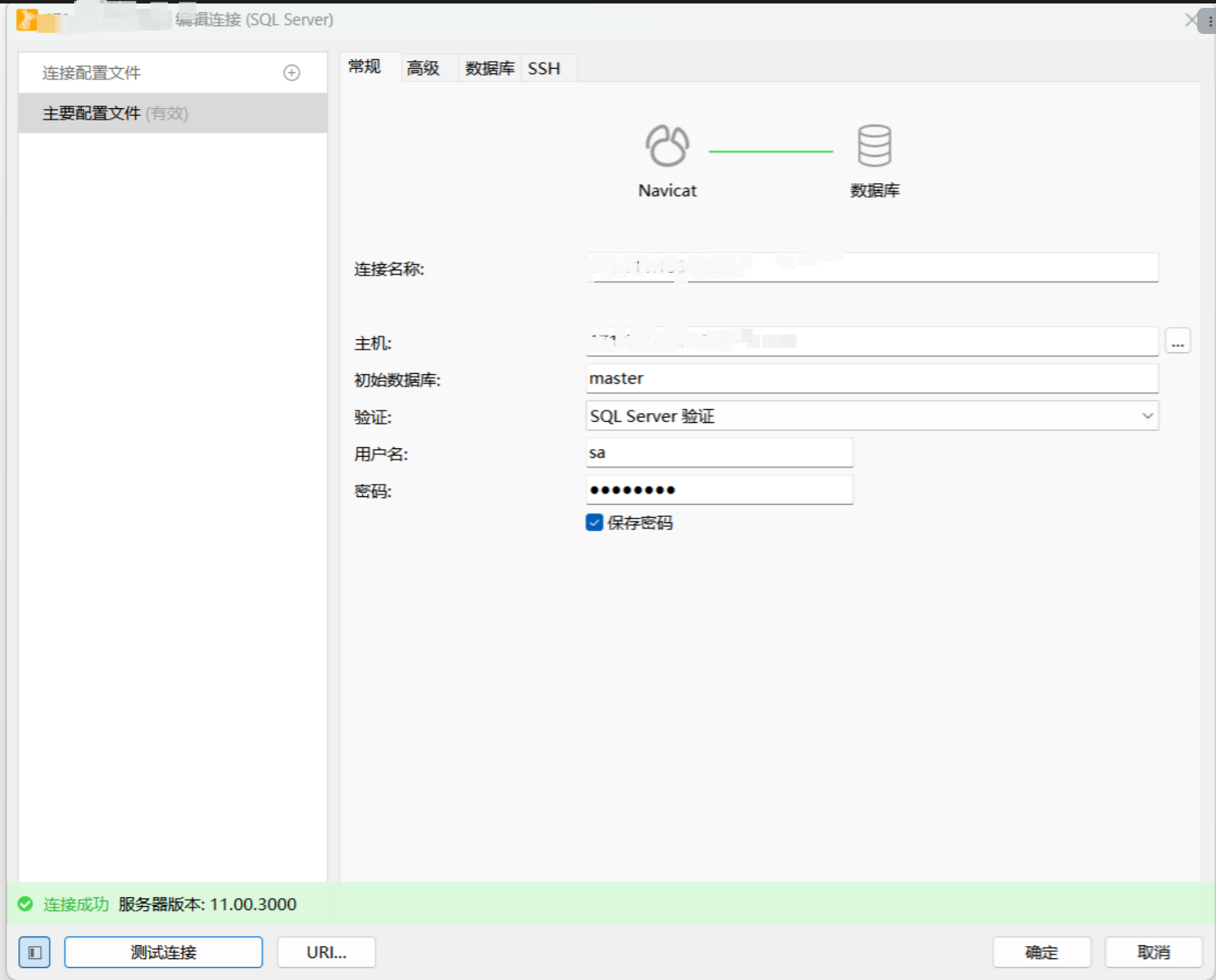Screen dimensions: 1216x980
Task: Click the 用户名 input field
Action: click(719, 453)
